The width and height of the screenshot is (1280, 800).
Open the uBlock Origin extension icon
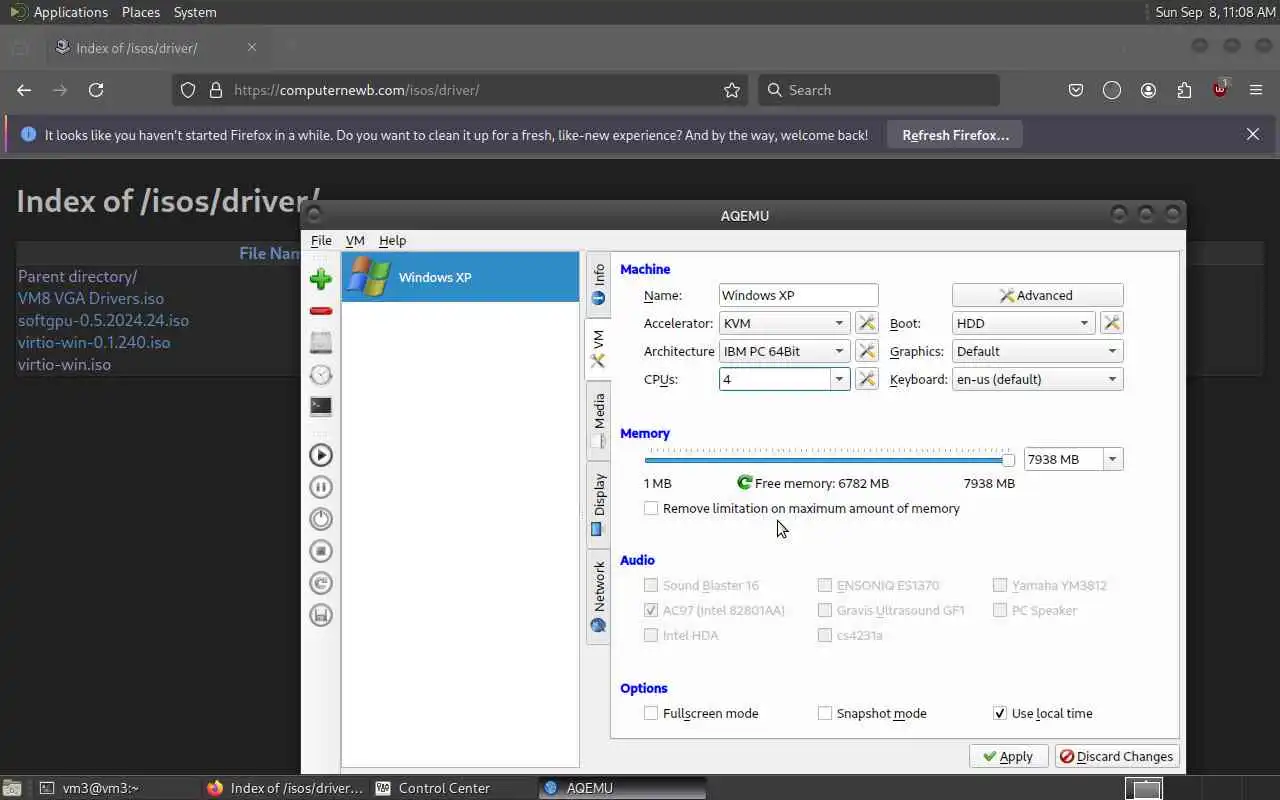point(1220,90)
